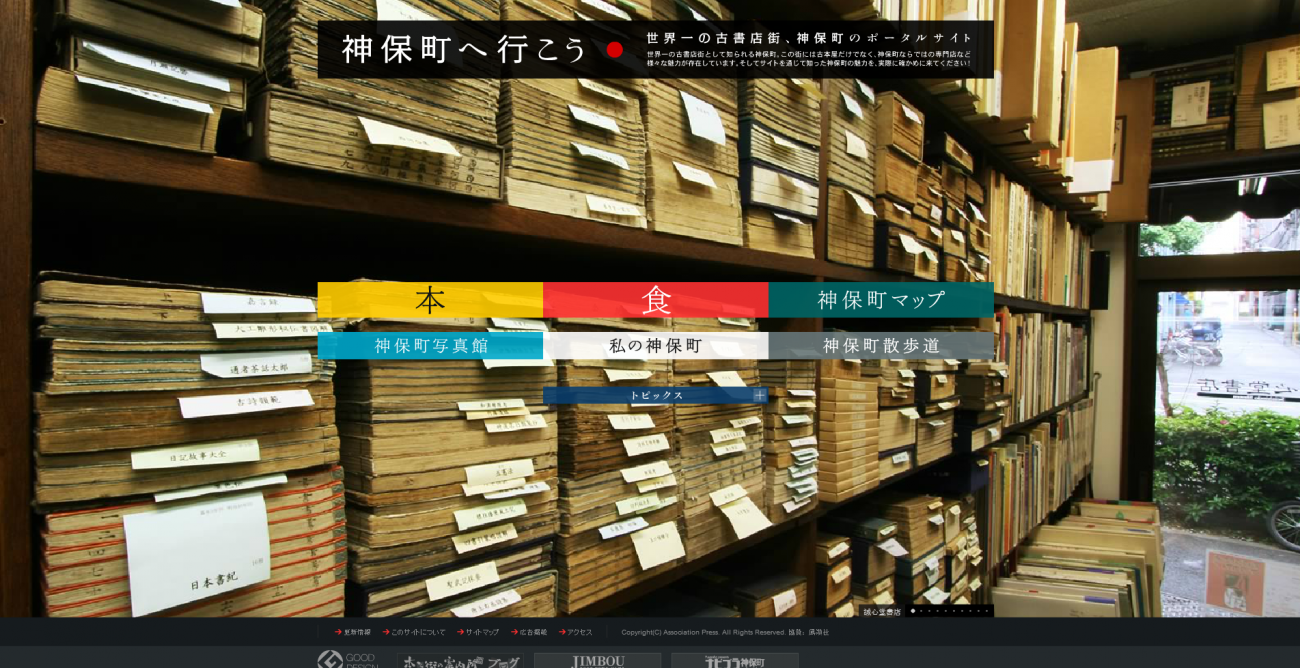Open the サイトマップ footer link
This screenshot has height=668, width=1300.
coord(481,632)
